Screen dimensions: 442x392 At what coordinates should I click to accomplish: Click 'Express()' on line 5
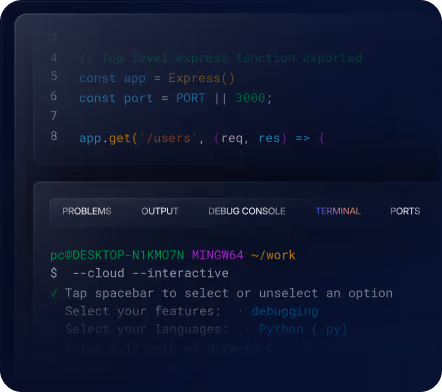[201, 78]
